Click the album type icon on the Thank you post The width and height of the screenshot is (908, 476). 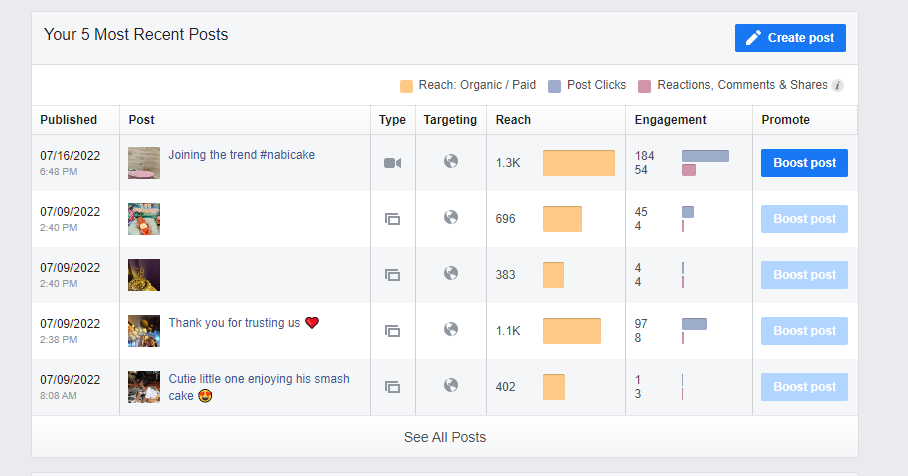[393, 331]
